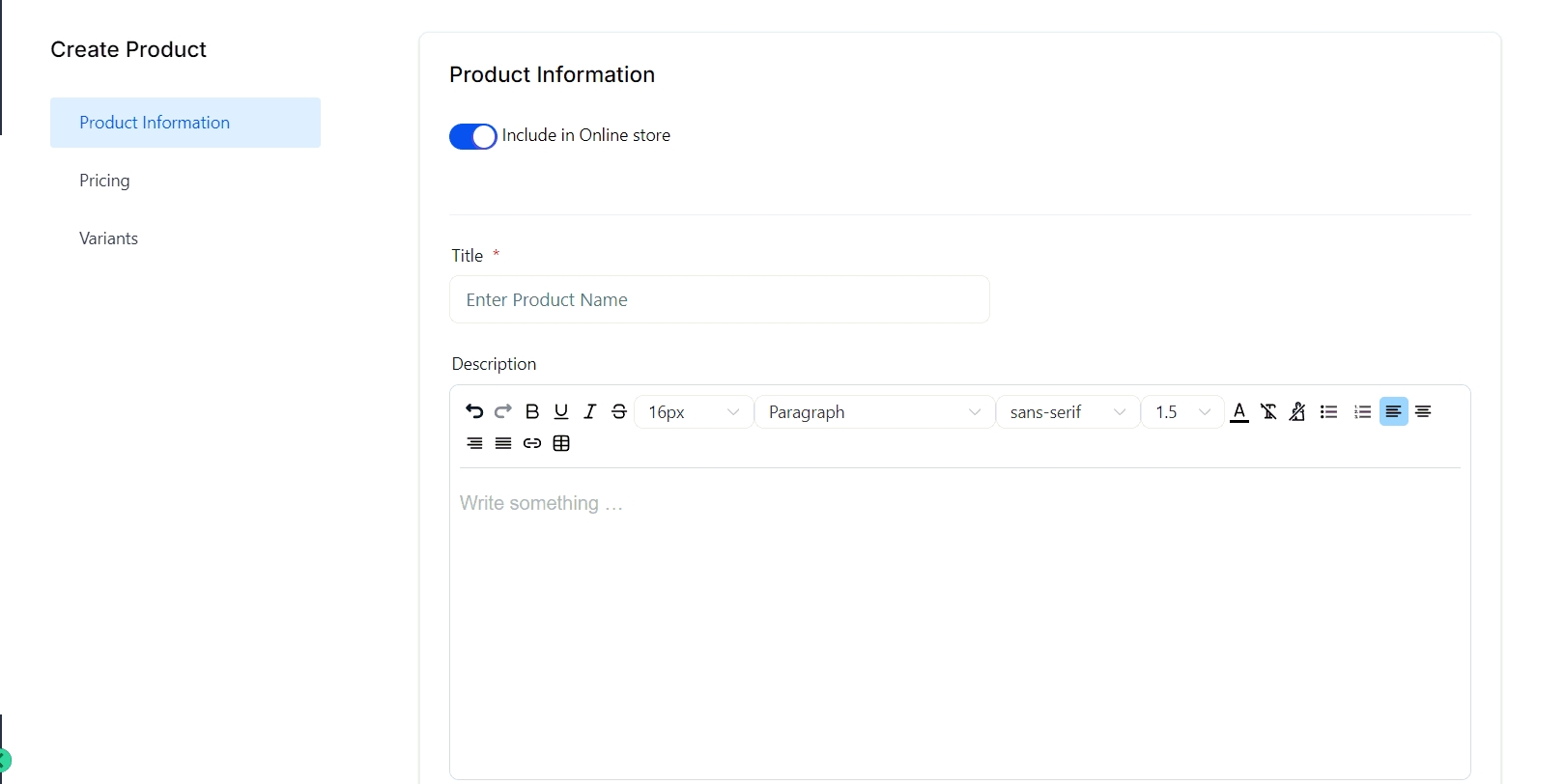1565x784 pixels.
Task: Clear text formatting with the eraser icon
Action: (1268, 412)
